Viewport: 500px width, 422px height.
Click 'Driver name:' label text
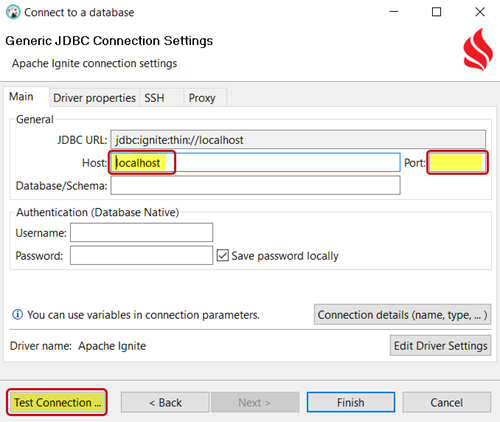pos(41,346)
